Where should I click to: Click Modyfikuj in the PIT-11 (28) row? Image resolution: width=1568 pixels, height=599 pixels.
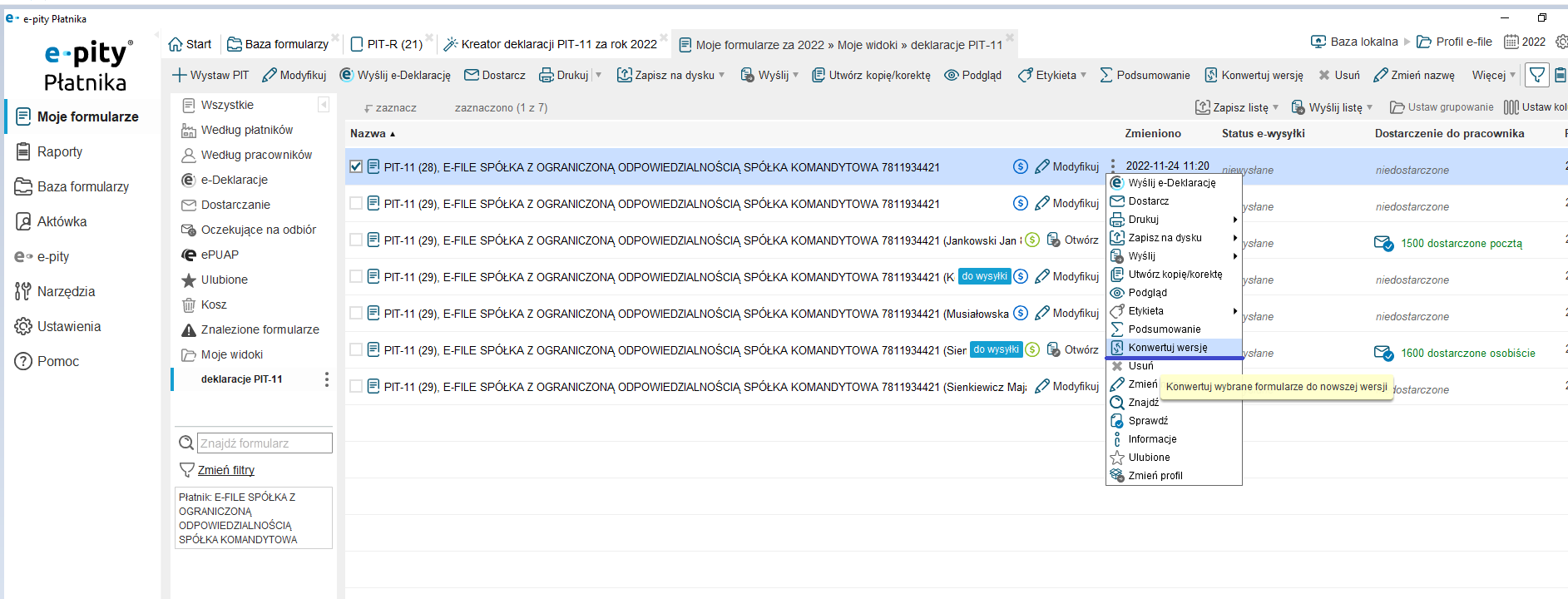[1066, 166]
